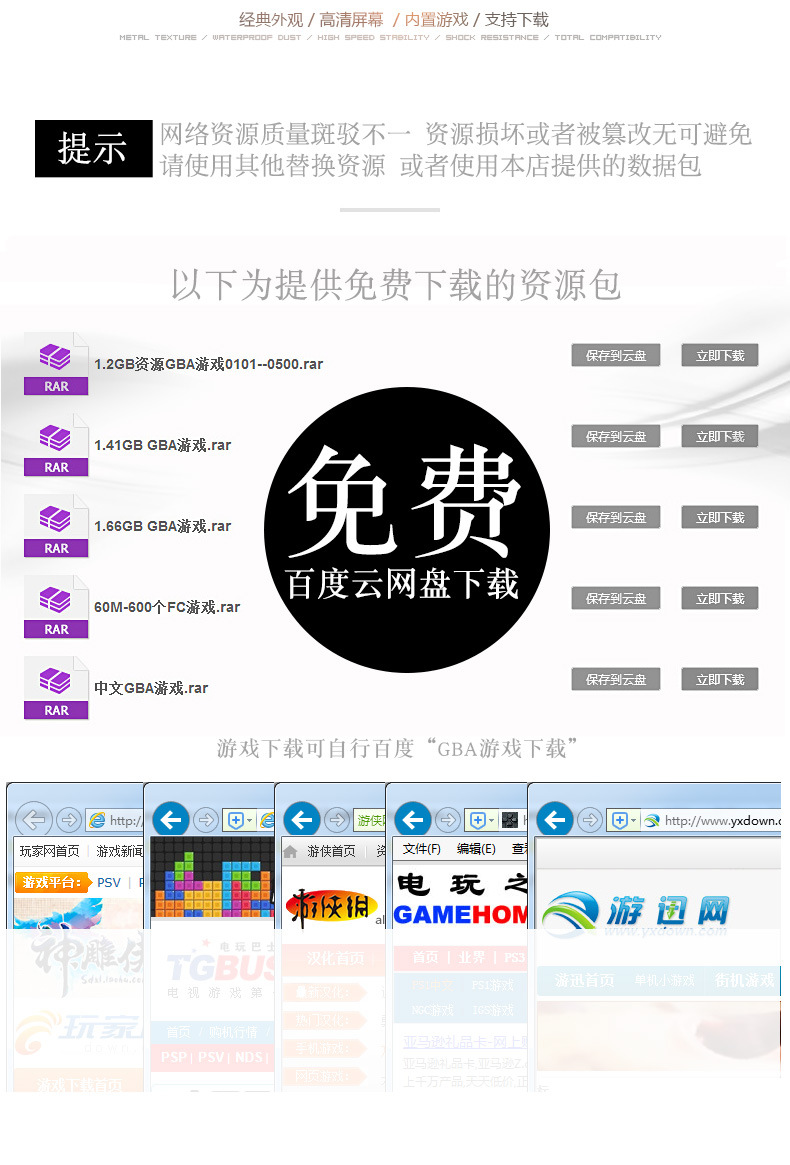Click the 业界 link on the GAMEHOME page
Image resolution: width=790 pixels, height=1165 pixels.
point(471,957)
